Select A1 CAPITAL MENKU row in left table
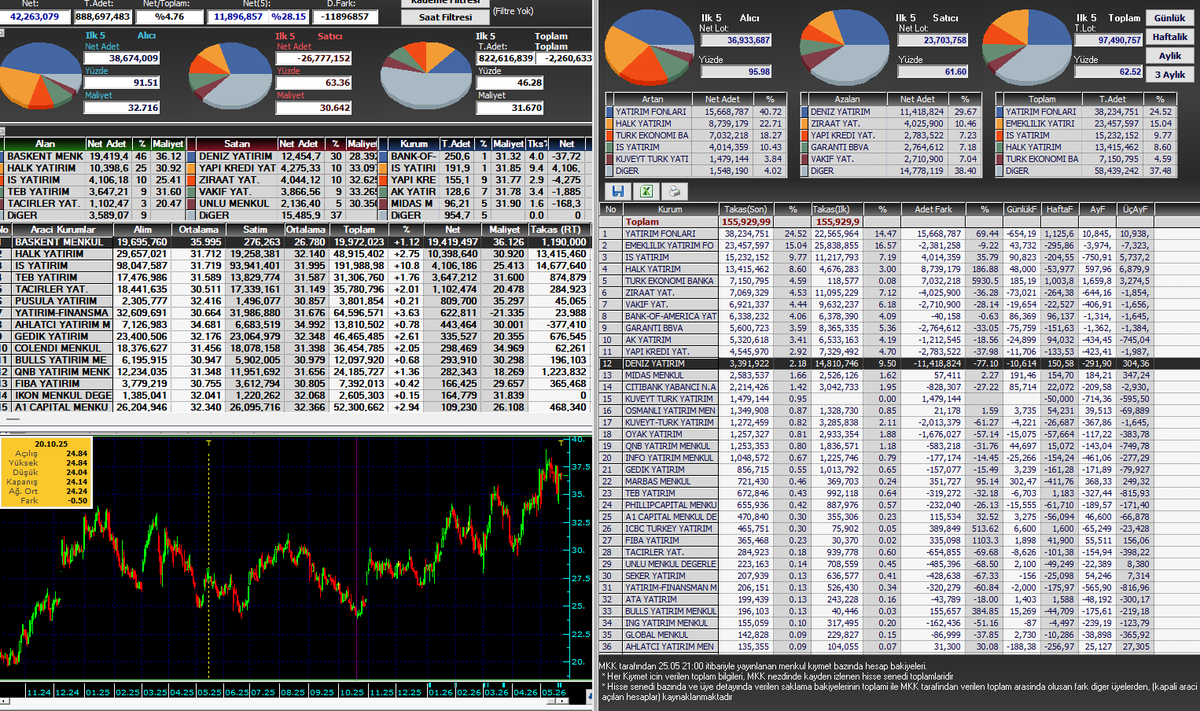1200x711 pixels. (x=294, y=407)
